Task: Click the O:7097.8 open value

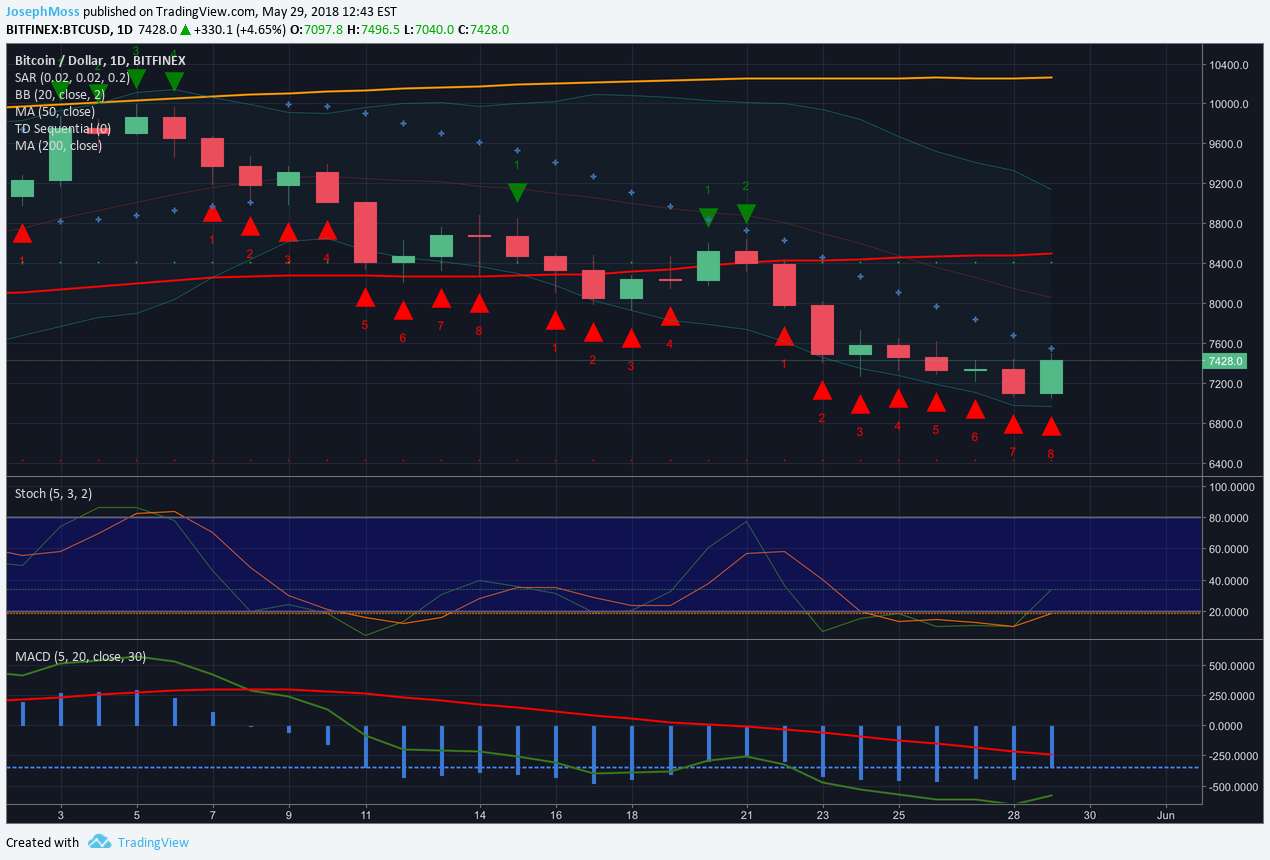Action: 318,30
